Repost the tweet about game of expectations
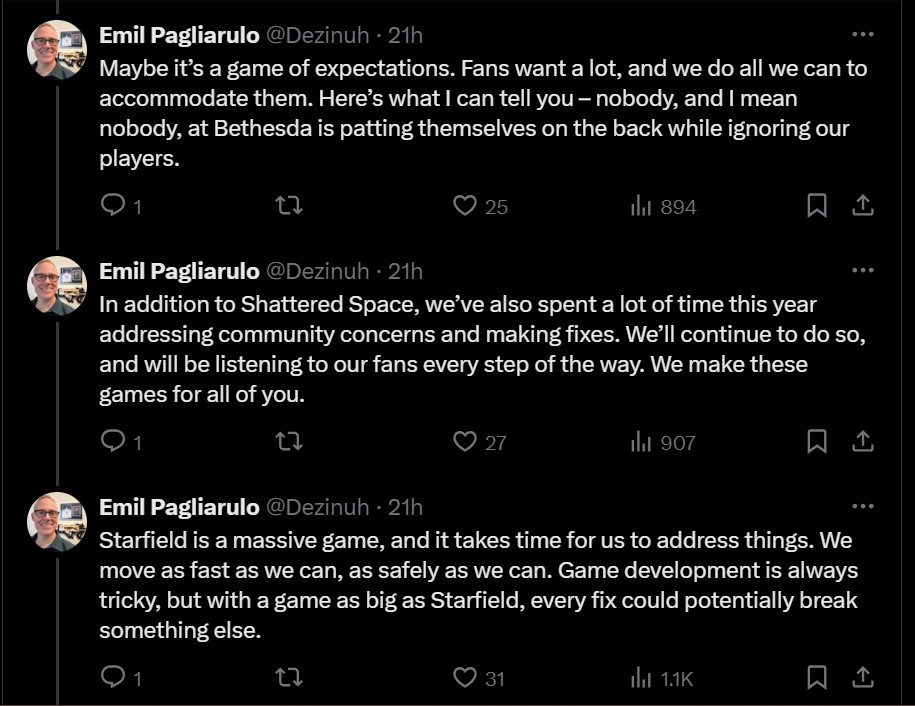This screenshot has width=915, height=706. pos(289,205)
